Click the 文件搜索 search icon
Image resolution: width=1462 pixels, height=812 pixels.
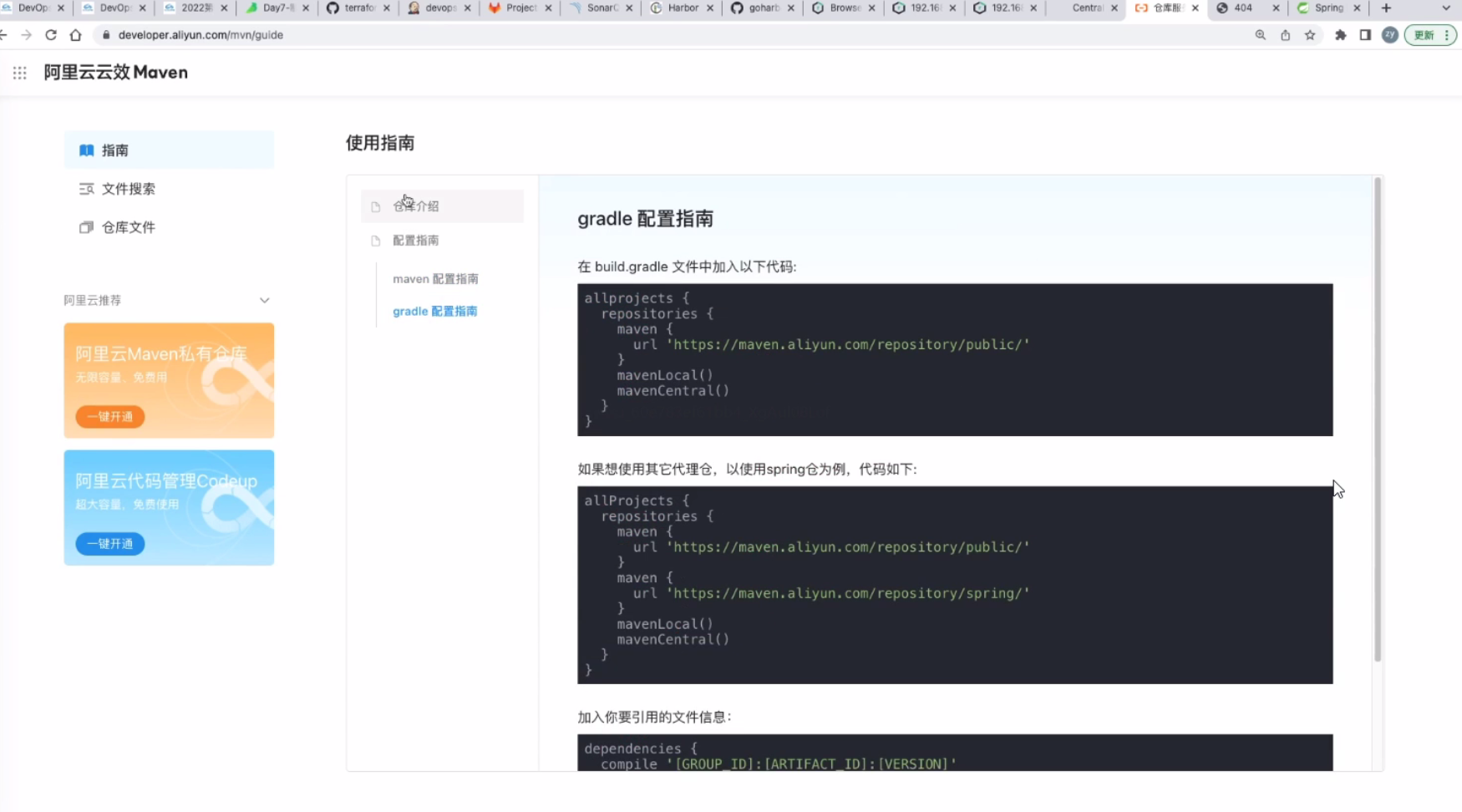coord(86,189)
